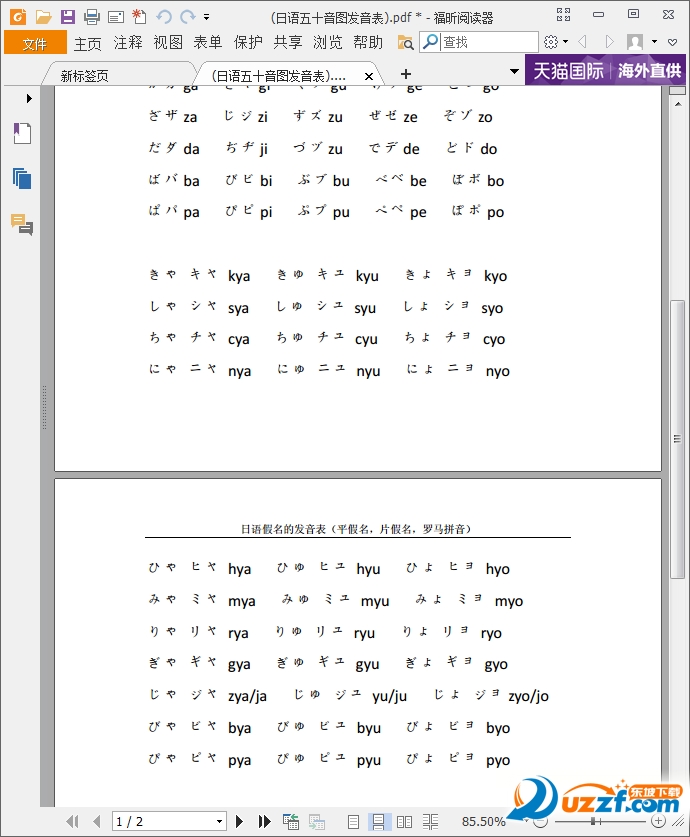Undo the last action
The height and width of the screenshot is (837, 690).
164,17
